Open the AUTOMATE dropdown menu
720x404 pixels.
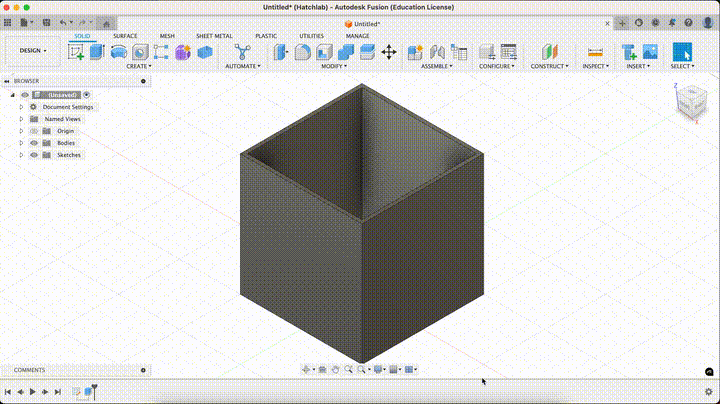(242, 66)
